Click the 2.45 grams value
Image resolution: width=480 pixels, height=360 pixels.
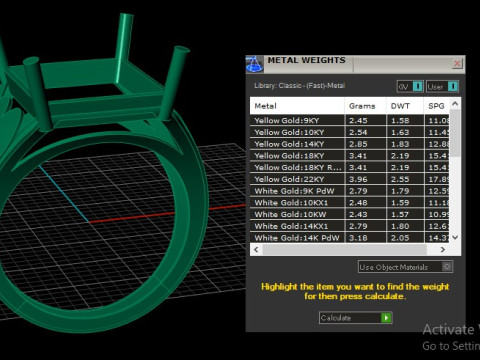pyautogui.click(x=358, y=121)
